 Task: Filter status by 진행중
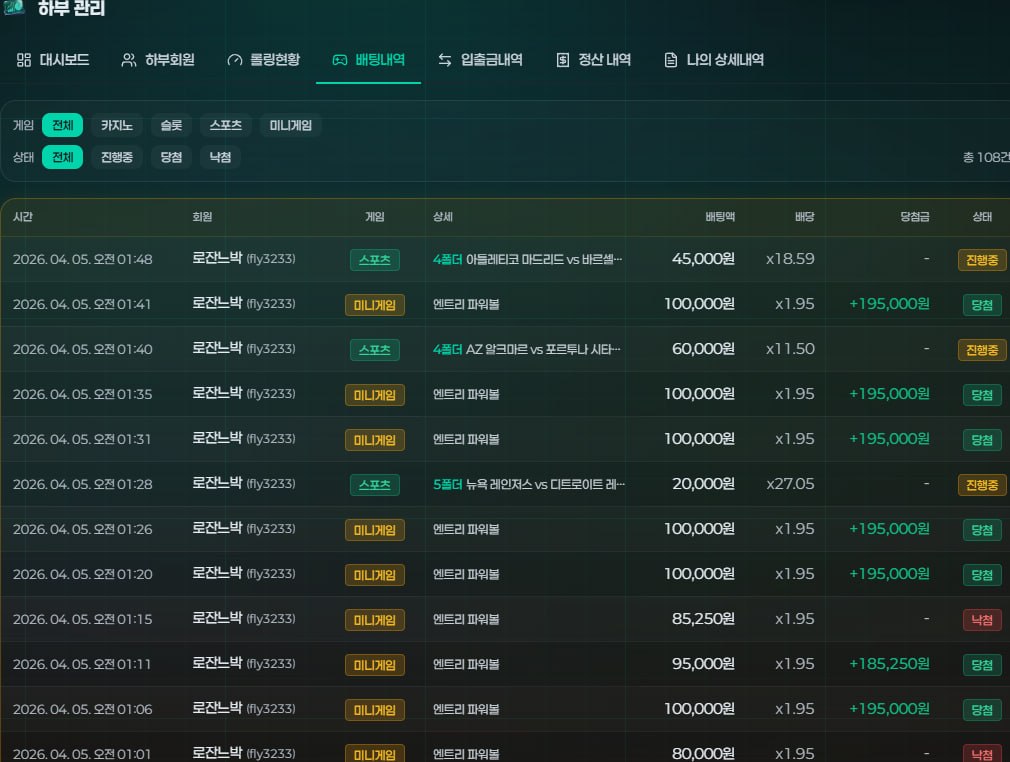tap(117, 157)
